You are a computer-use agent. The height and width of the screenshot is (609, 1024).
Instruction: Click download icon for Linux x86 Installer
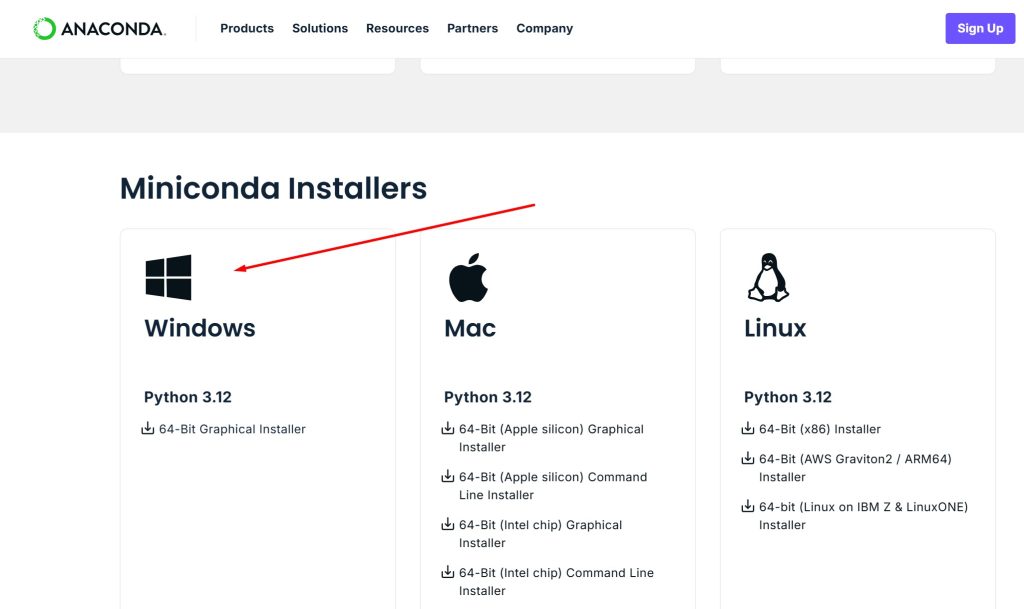click(x=748, y=429)
